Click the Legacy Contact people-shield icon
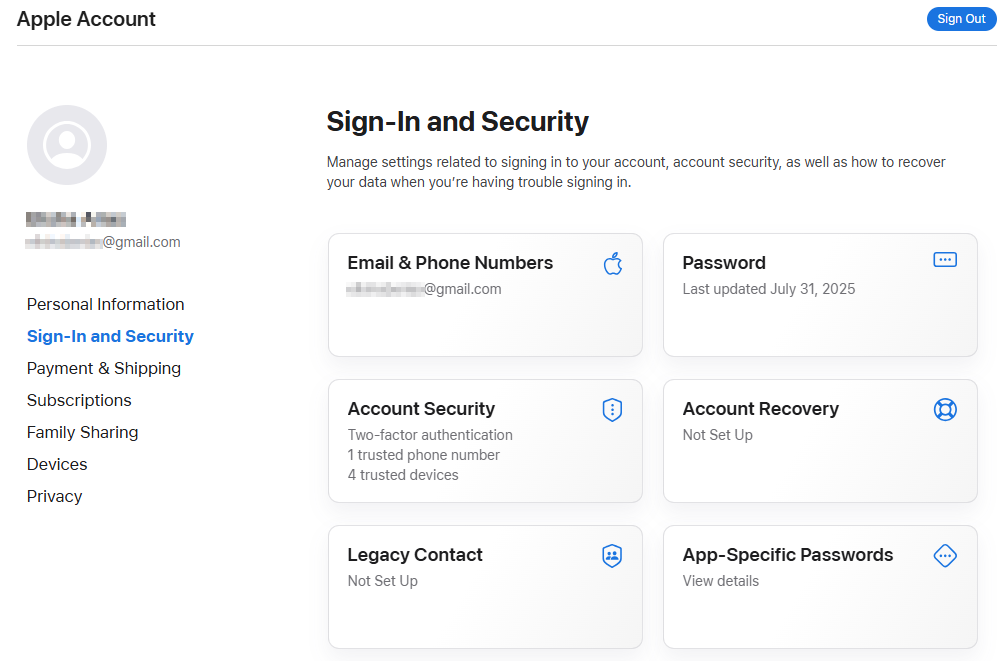This screenshot has height=661, width=1005. 612,556
